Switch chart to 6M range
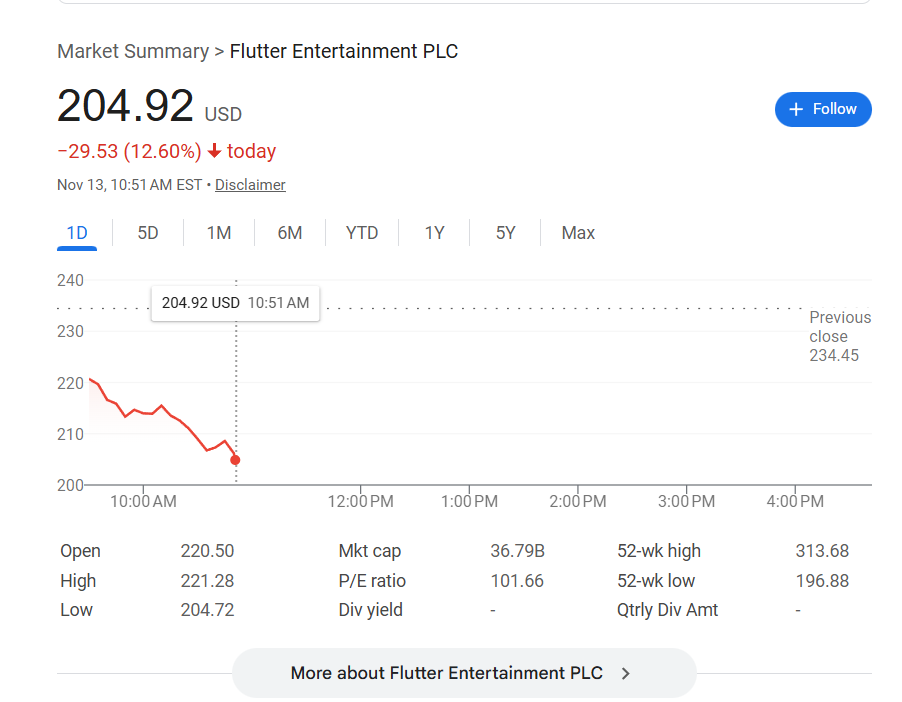 [x=290, y=233]
